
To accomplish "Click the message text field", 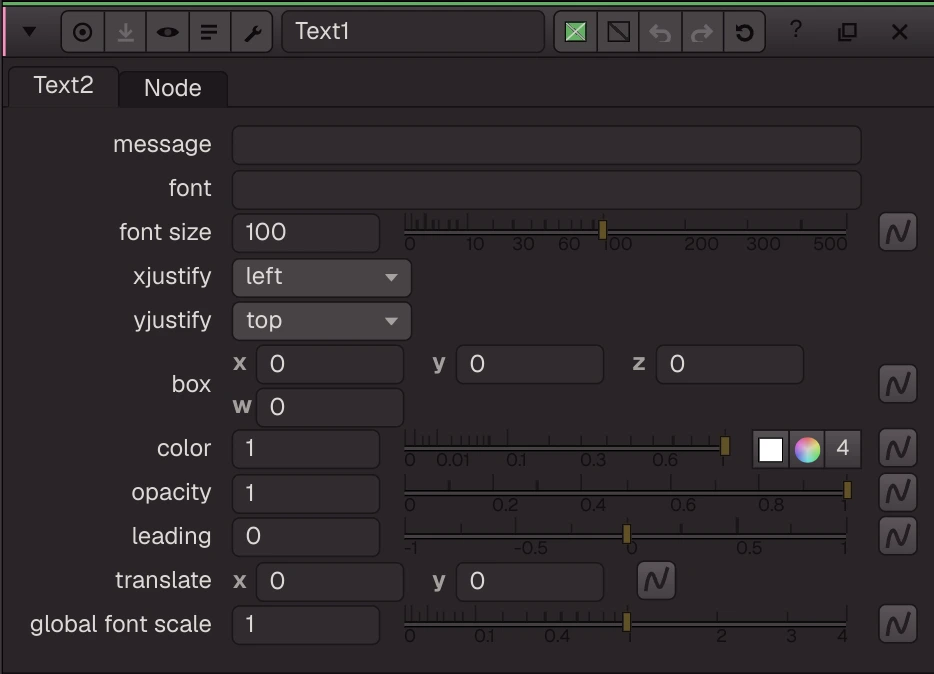I will [546, 145].
